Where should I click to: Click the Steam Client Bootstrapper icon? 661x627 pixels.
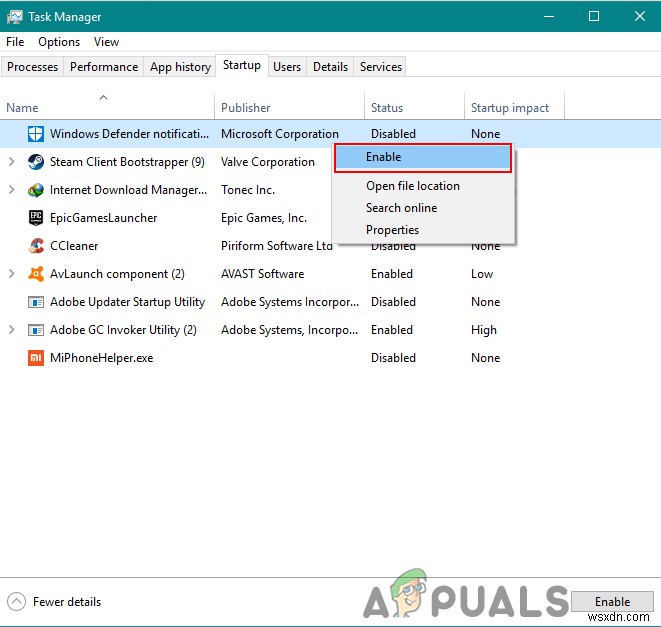point(36,162)
